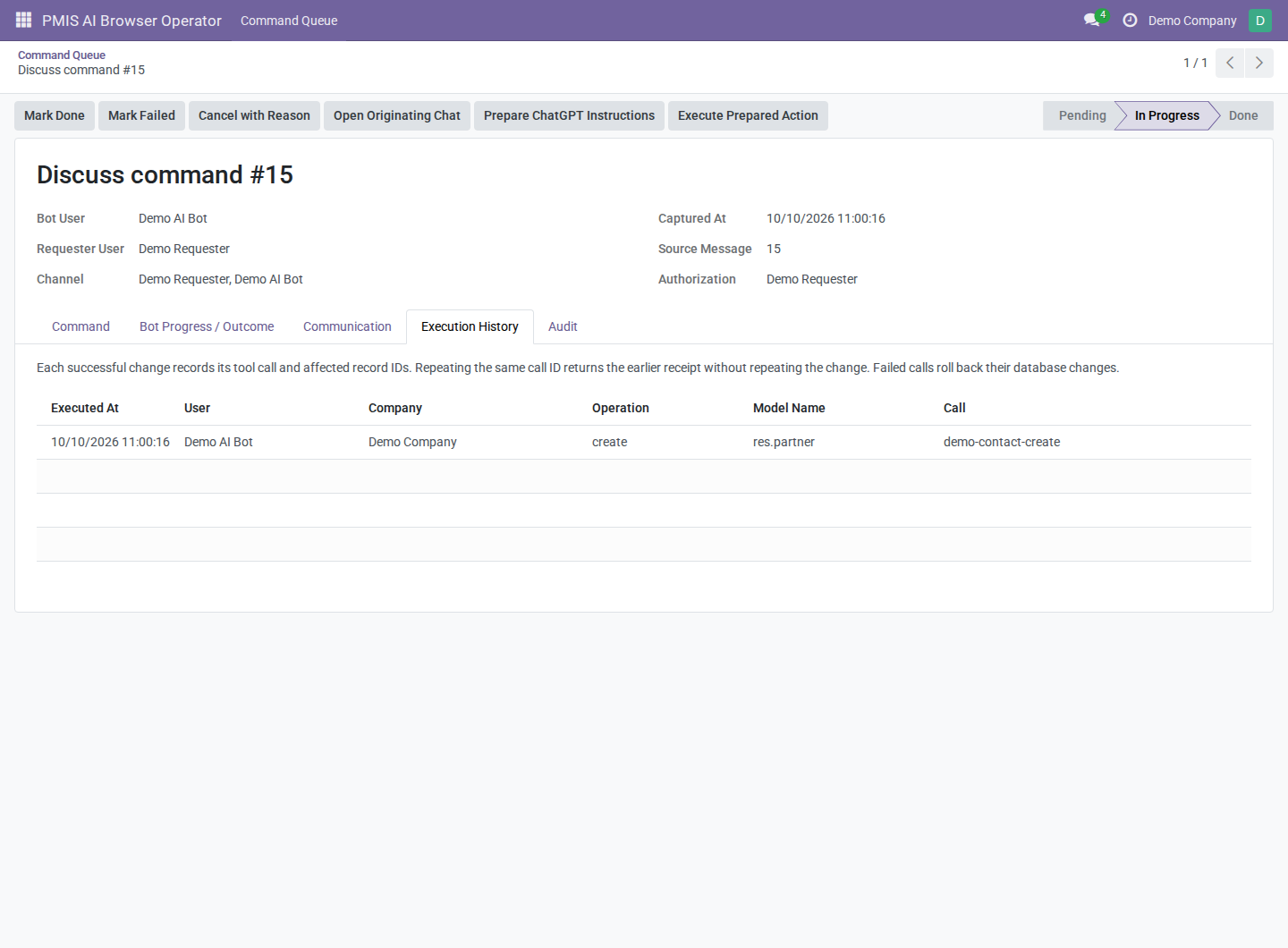Select the In Progress status
The image size is (1288, 948).
tap(1166, 115)
